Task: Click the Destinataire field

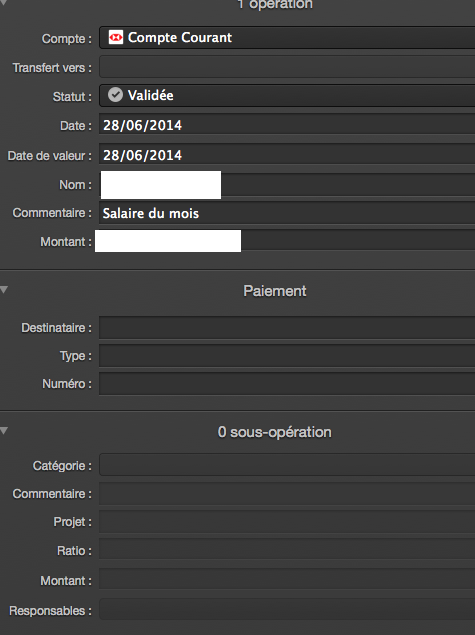Action: coord(287,328)
